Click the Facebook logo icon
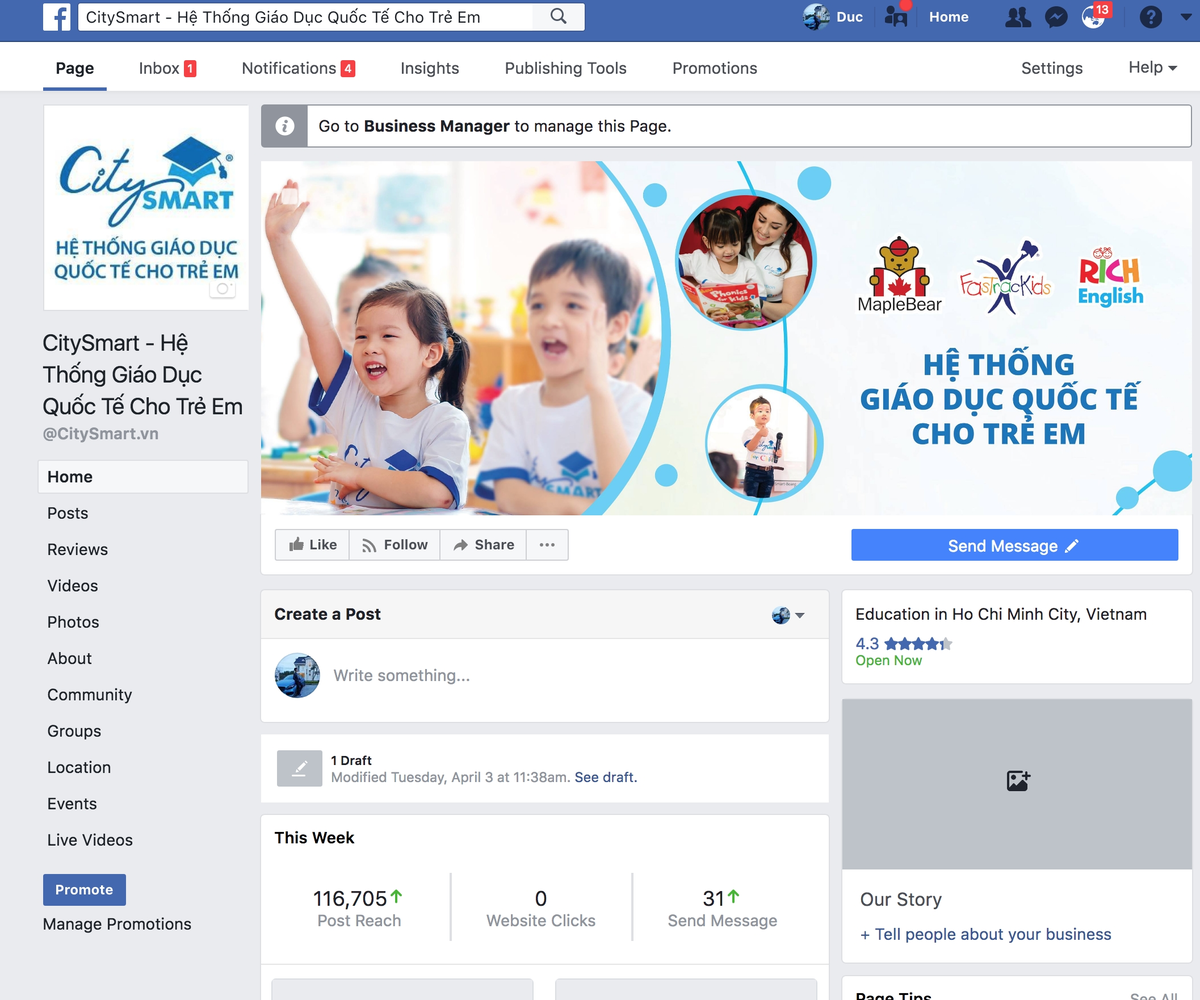This screenshot has height=1000, width=1200. tap(57, 17)
